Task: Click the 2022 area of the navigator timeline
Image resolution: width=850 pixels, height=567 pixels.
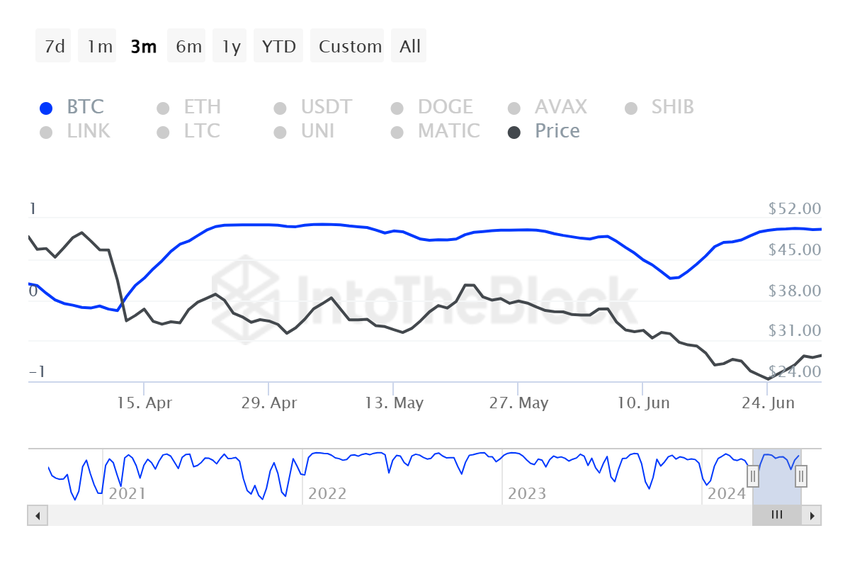Action: tap(327, 493)
